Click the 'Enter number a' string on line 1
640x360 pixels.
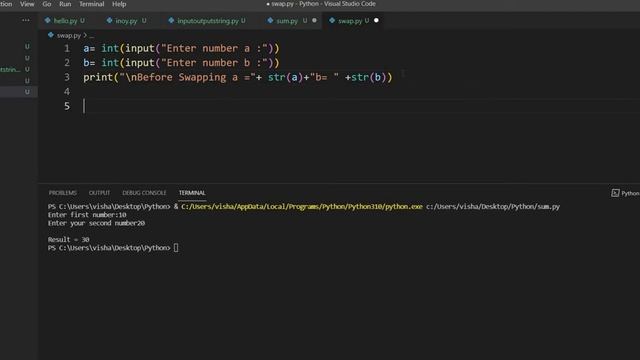[214, 49]
